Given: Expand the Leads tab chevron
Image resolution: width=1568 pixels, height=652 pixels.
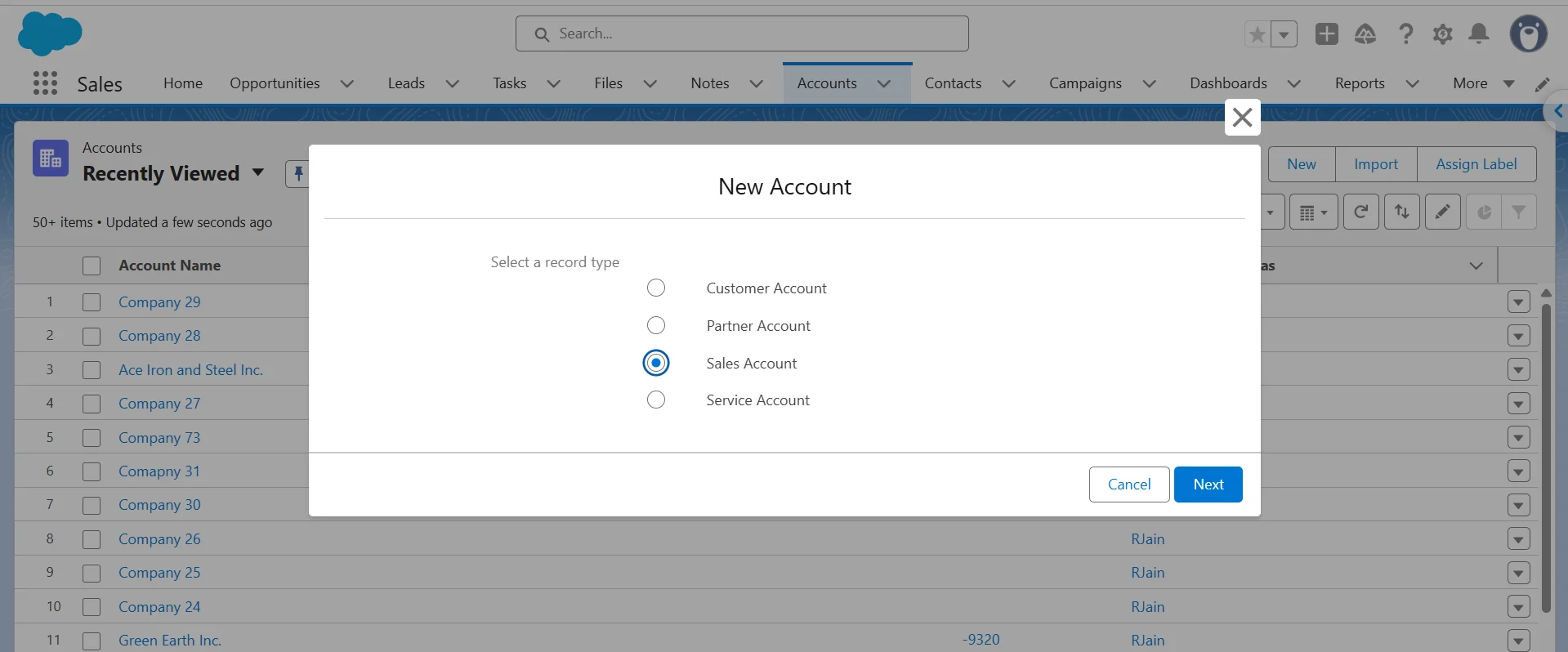Looking at the screenshot, I should click(452, 83).
